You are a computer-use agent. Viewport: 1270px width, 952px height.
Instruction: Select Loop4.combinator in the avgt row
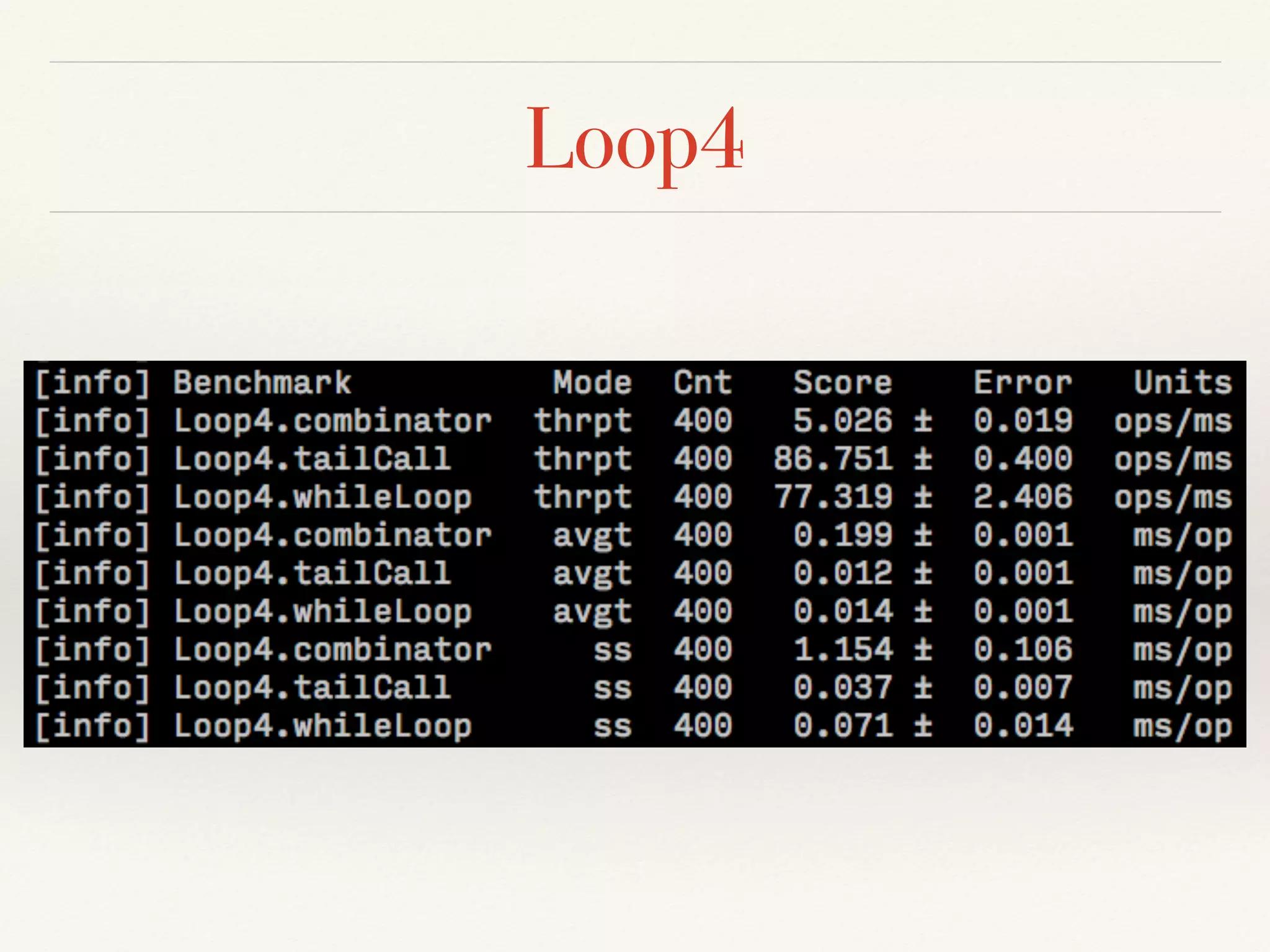[332, 535]
